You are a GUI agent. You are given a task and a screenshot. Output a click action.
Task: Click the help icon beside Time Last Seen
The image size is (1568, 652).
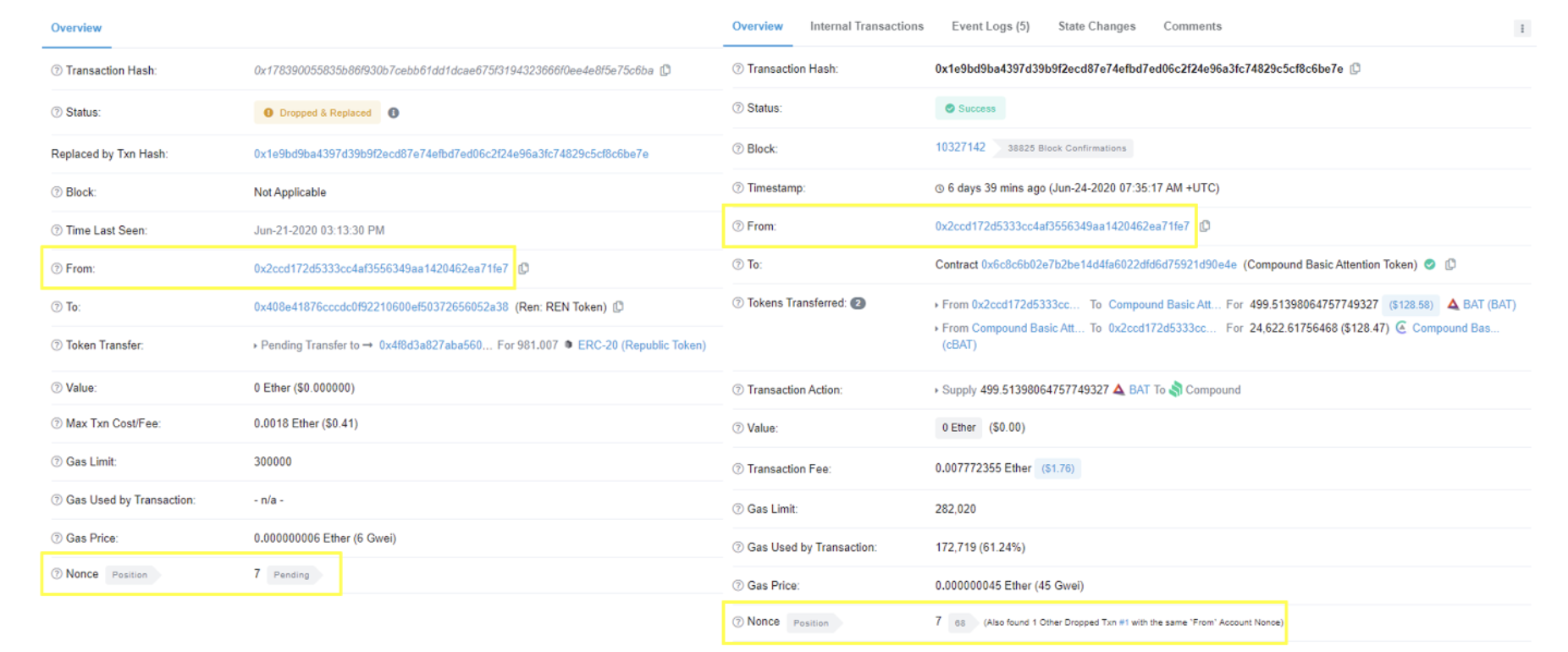[x=57, y=230]
